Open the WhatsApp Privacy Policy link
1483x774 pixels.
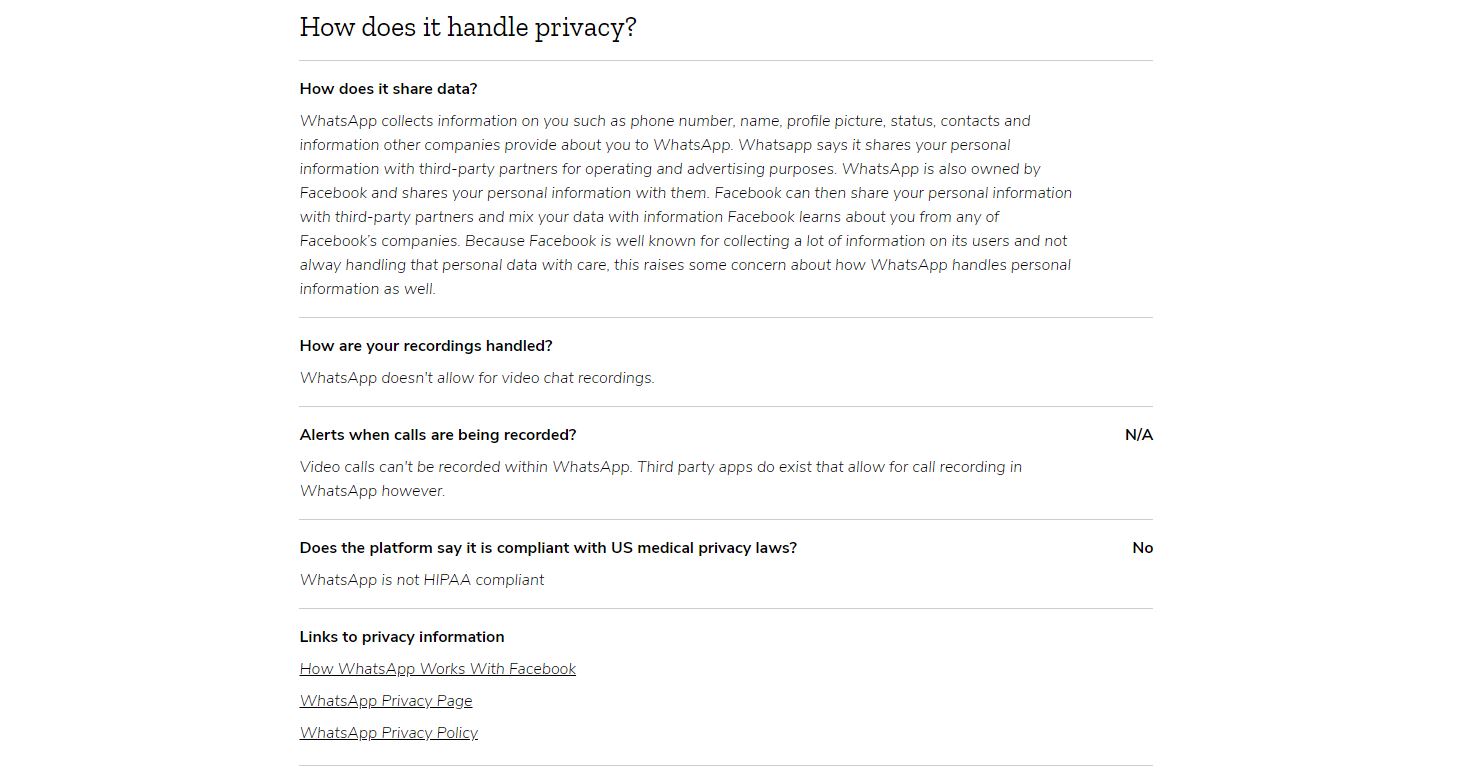click(x=389, y=733)
